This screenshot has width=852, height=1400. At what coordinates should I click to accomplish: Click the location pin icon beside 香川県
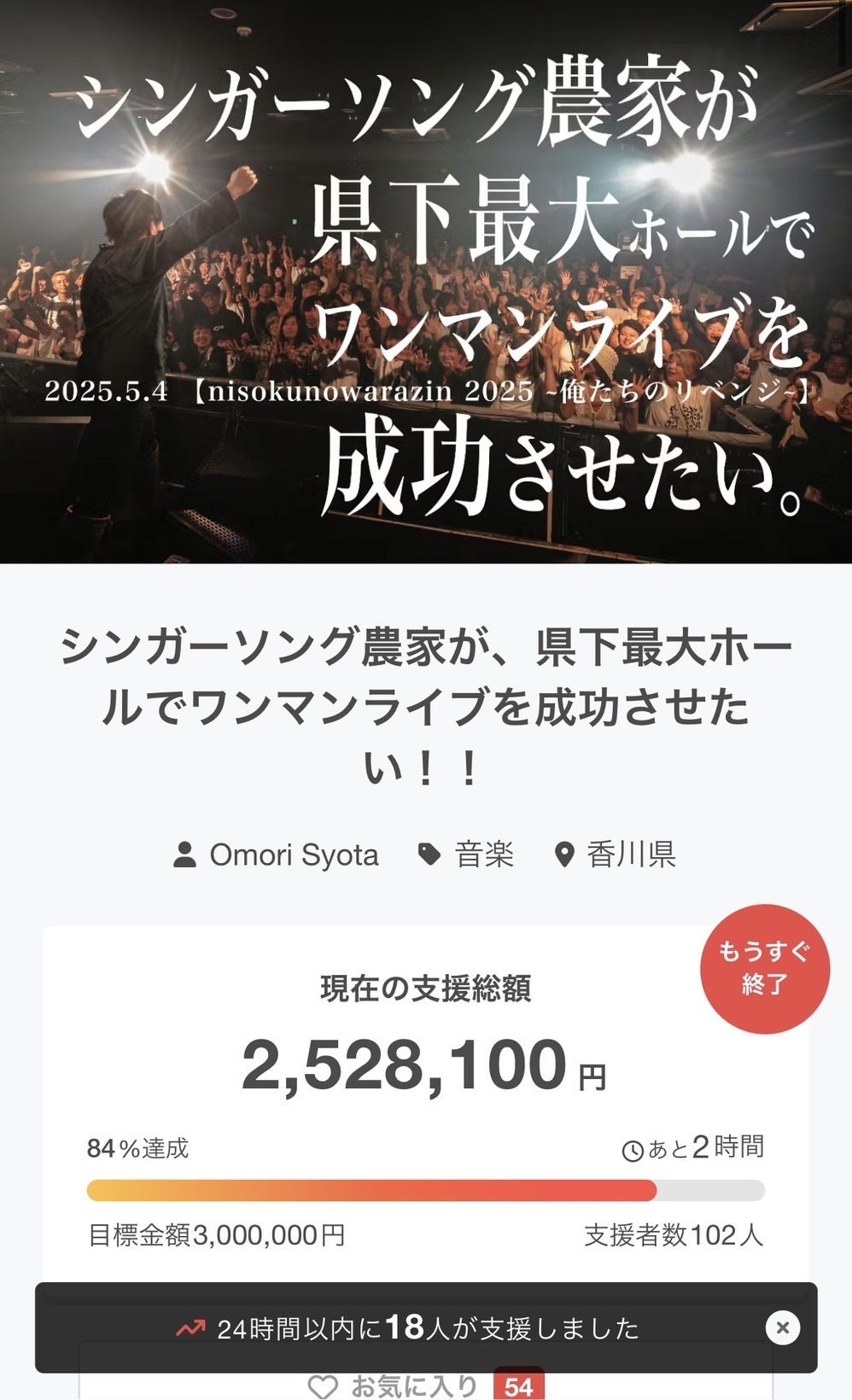click(564, 855)
